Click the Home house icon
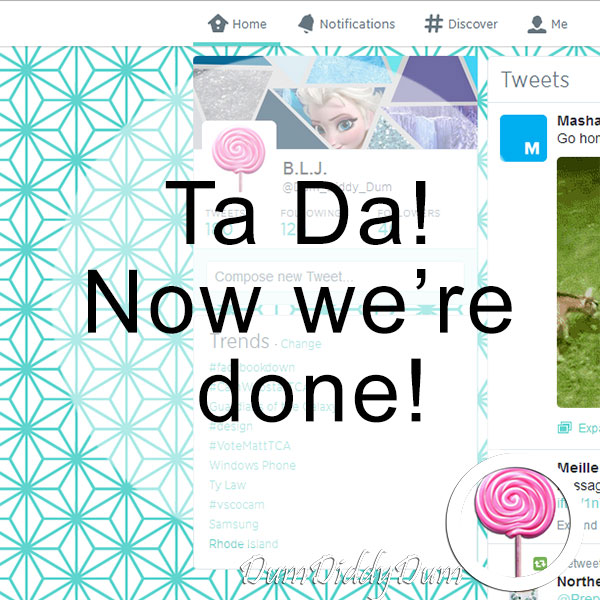600x600 pixels. [x=218, y=24]
